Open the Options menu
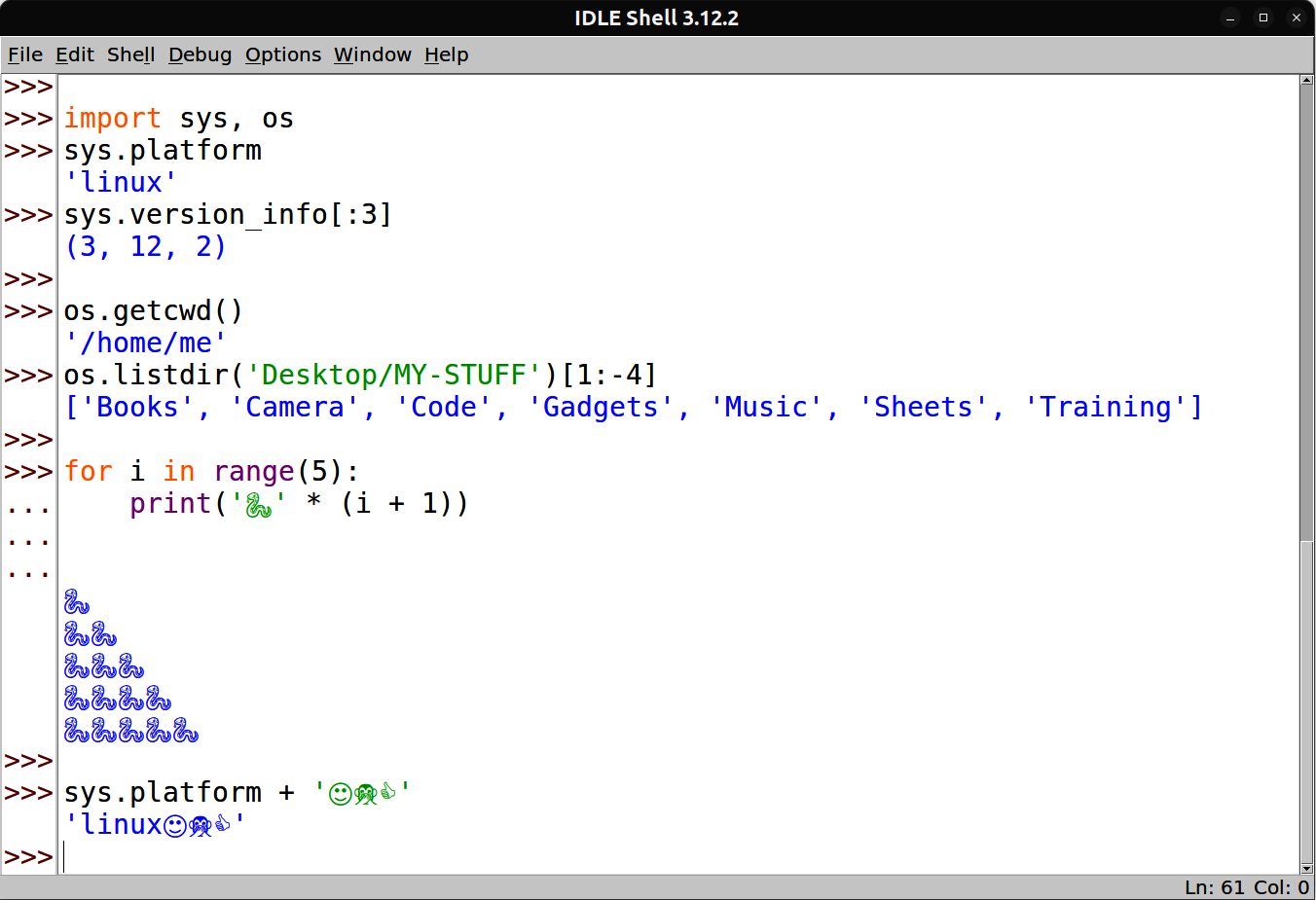 tap(282, 54)
